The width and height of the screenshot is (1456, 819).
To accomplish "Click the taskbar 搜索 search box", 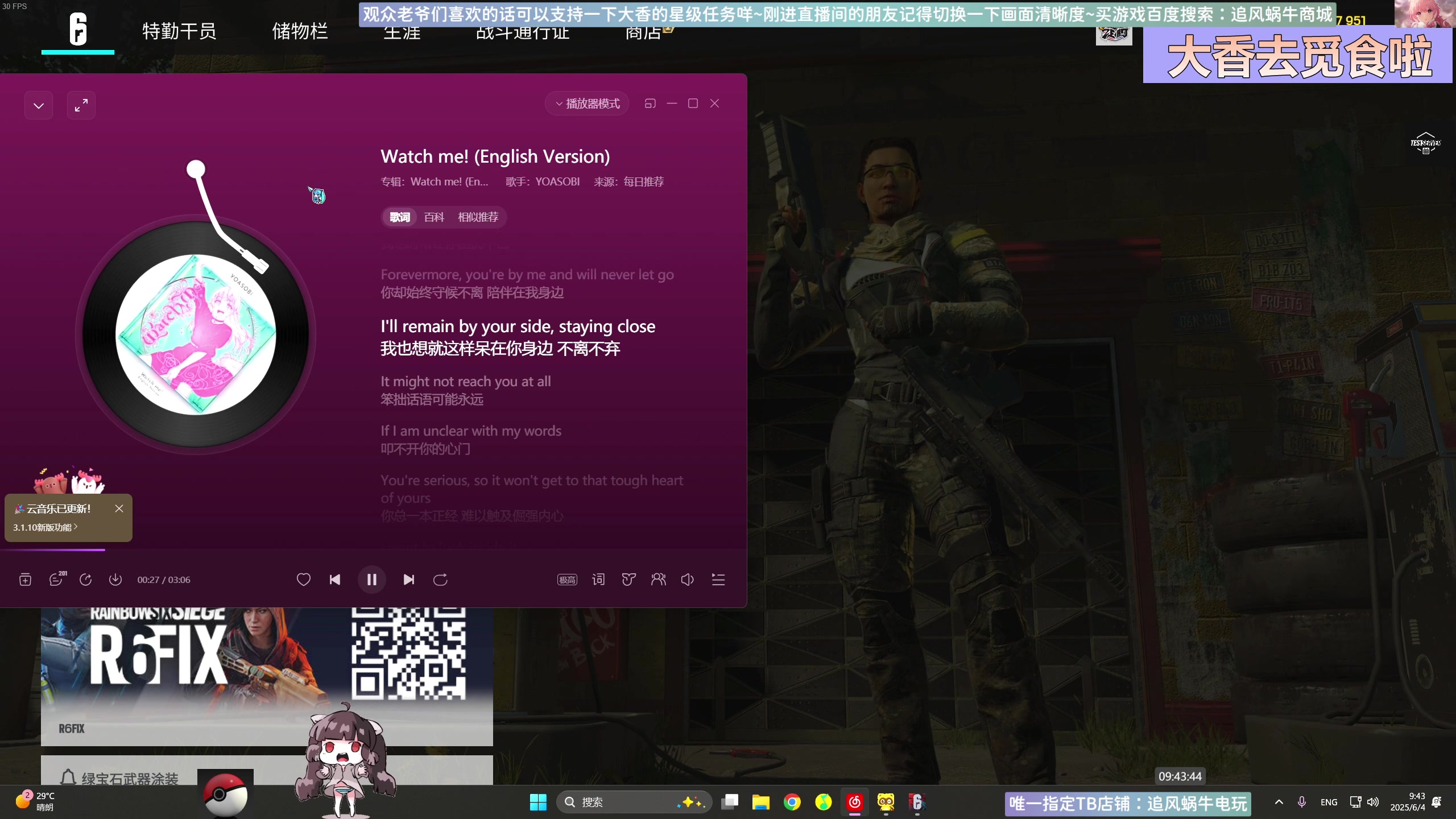I will [634, 802].
